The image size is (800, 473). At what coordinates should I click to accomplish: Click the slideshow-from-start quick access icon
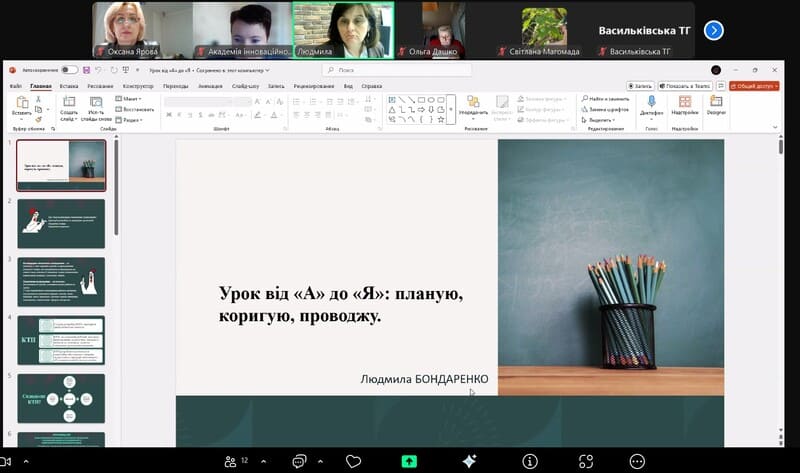click(126, 70)
